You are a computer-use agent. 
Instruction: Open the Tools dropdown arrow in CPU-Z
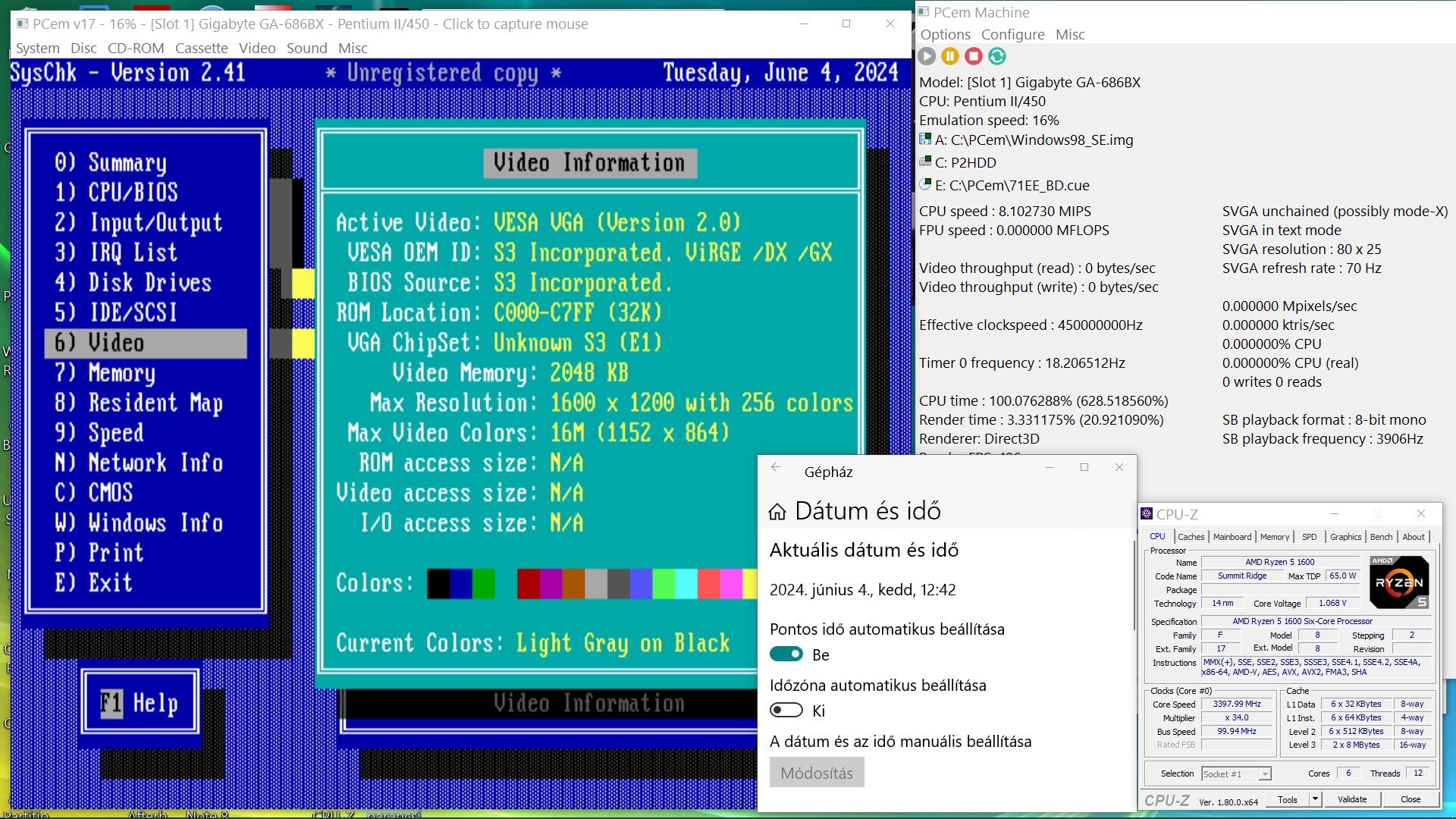1315,799
